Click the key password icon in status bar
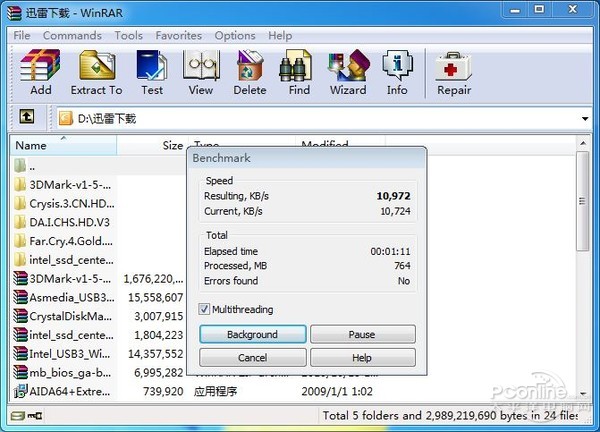This screenshot has height=432, width=600. click(34, 416)
